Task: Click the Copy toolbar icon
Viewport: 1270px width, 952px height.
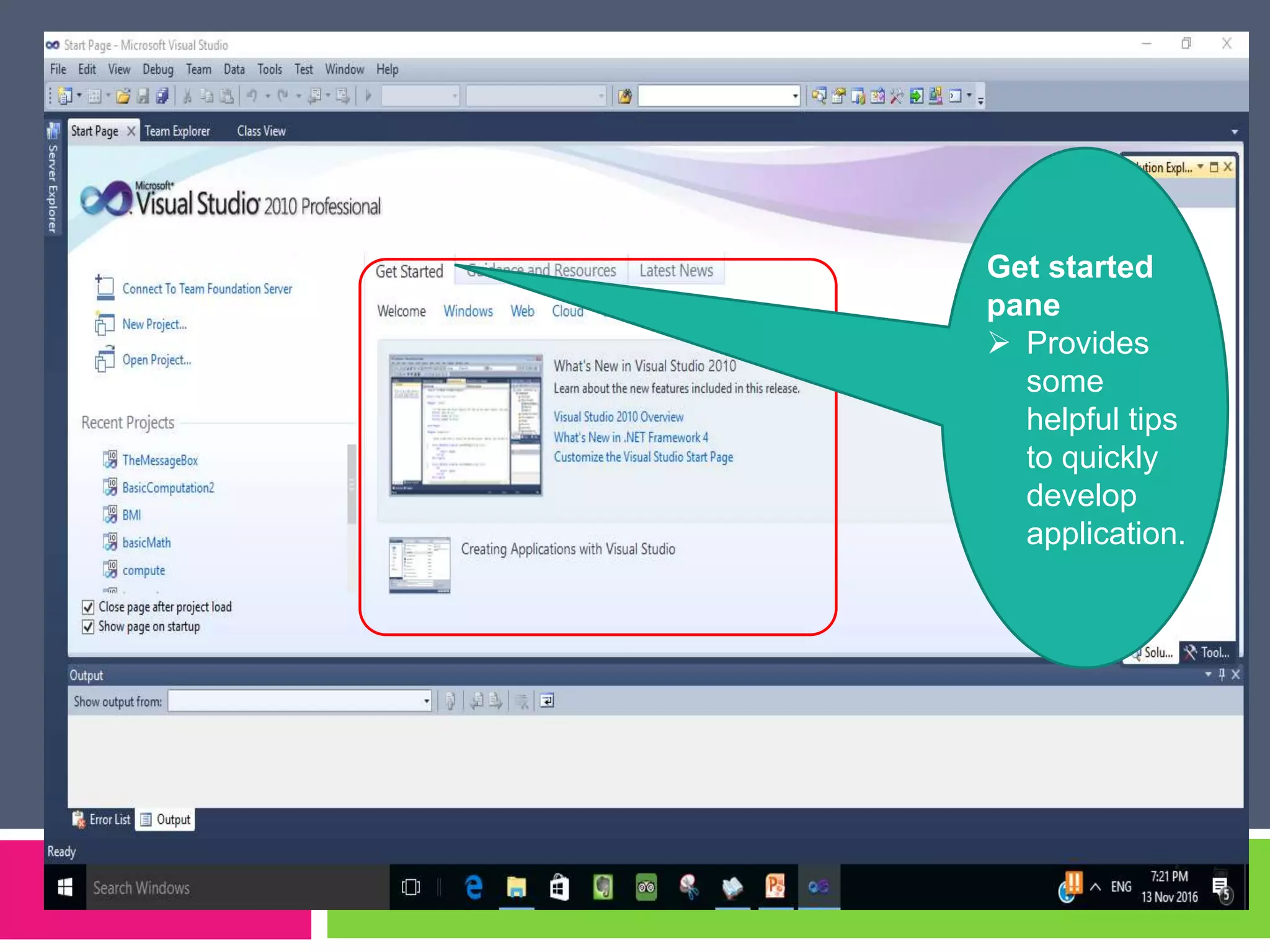Action: [x=207, y=95]
